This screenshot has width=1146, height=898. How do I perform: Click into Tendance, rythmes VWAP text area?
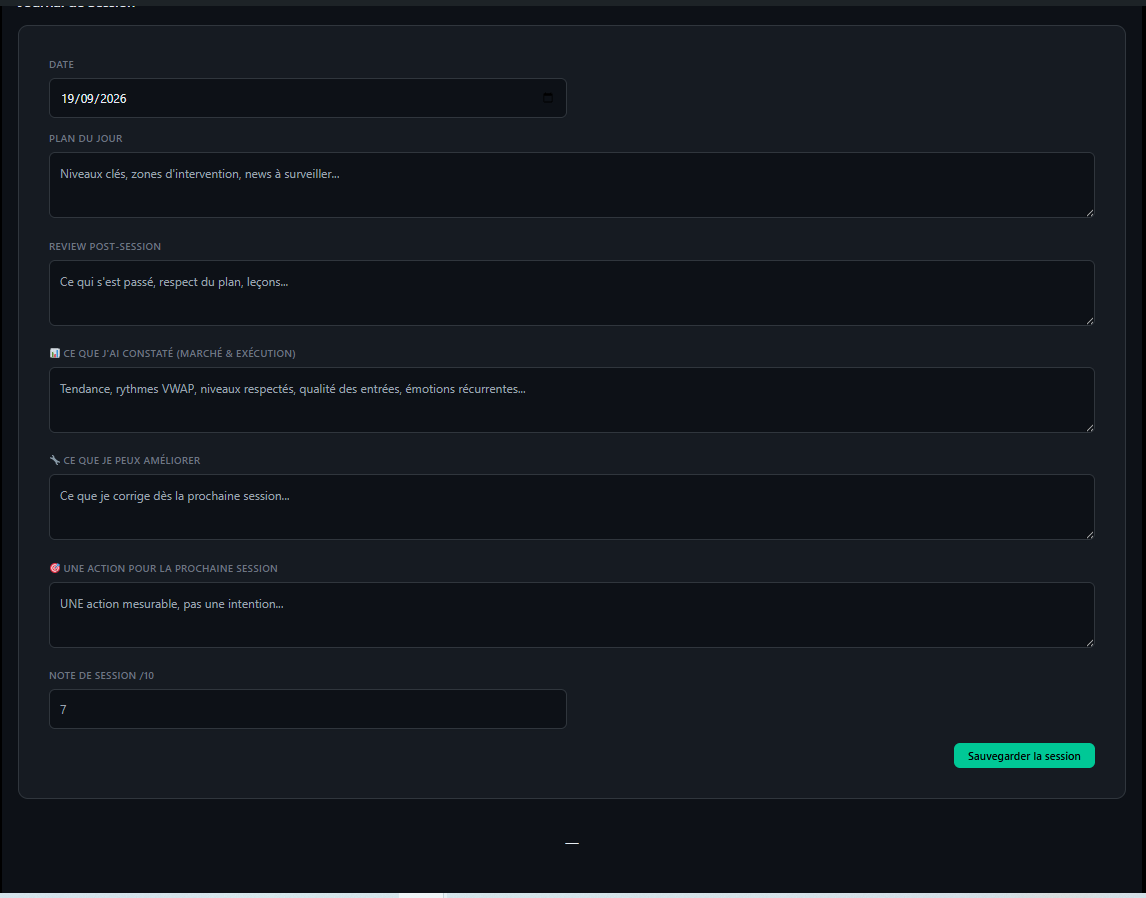point(572,400)
